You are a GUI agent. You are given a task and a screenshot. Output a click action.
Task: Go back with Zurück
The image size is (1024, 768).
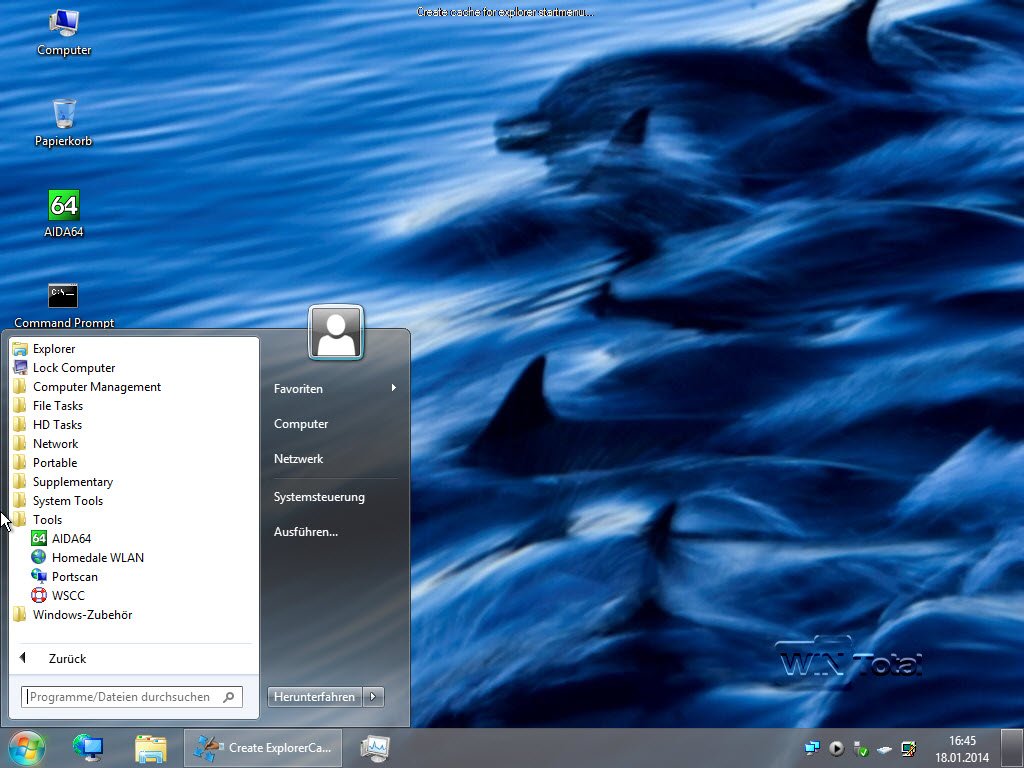point(67,659)
